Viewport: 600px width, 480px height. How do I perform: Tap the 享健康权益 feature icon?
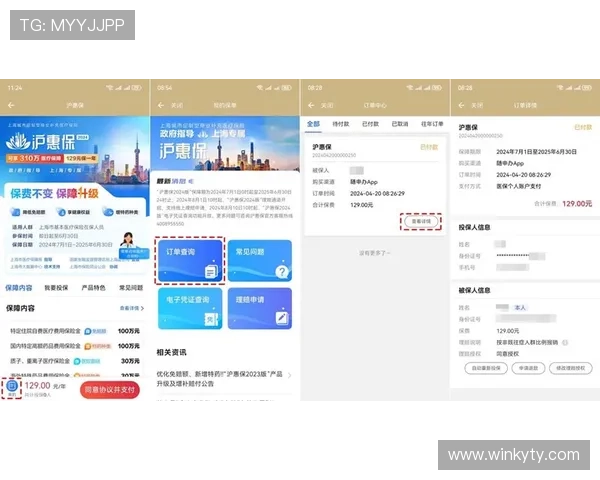pyautogui.click(x=61, y=212)
